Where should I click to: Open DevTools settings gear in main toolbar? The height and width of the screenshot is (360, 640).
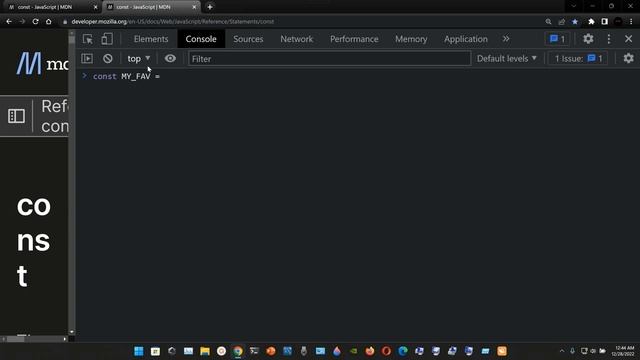pyautogui.click(x=588, y=39)
